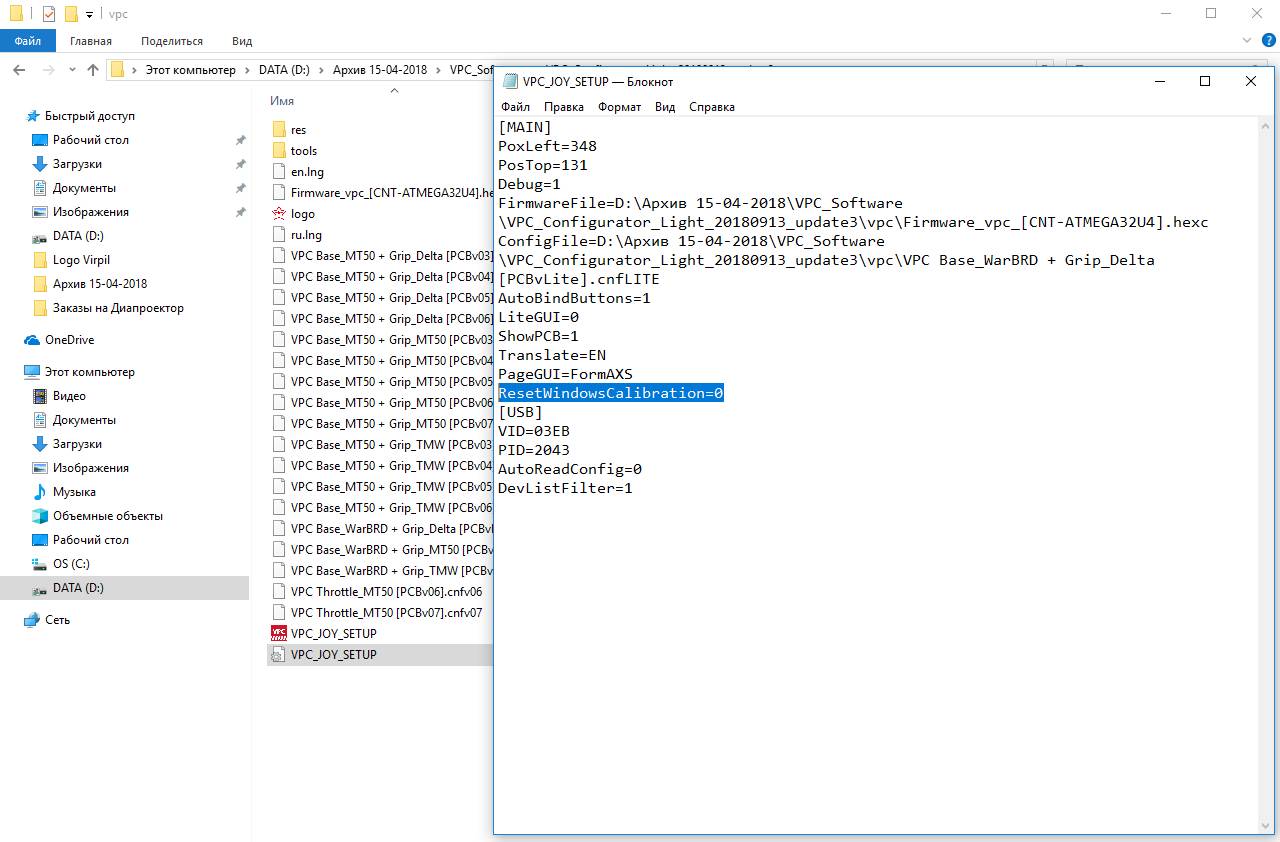Click the New Folder icon in Explorer's title bar
Image resolution: width=1280 pixels, height=842 pixels.
(71, 14)
